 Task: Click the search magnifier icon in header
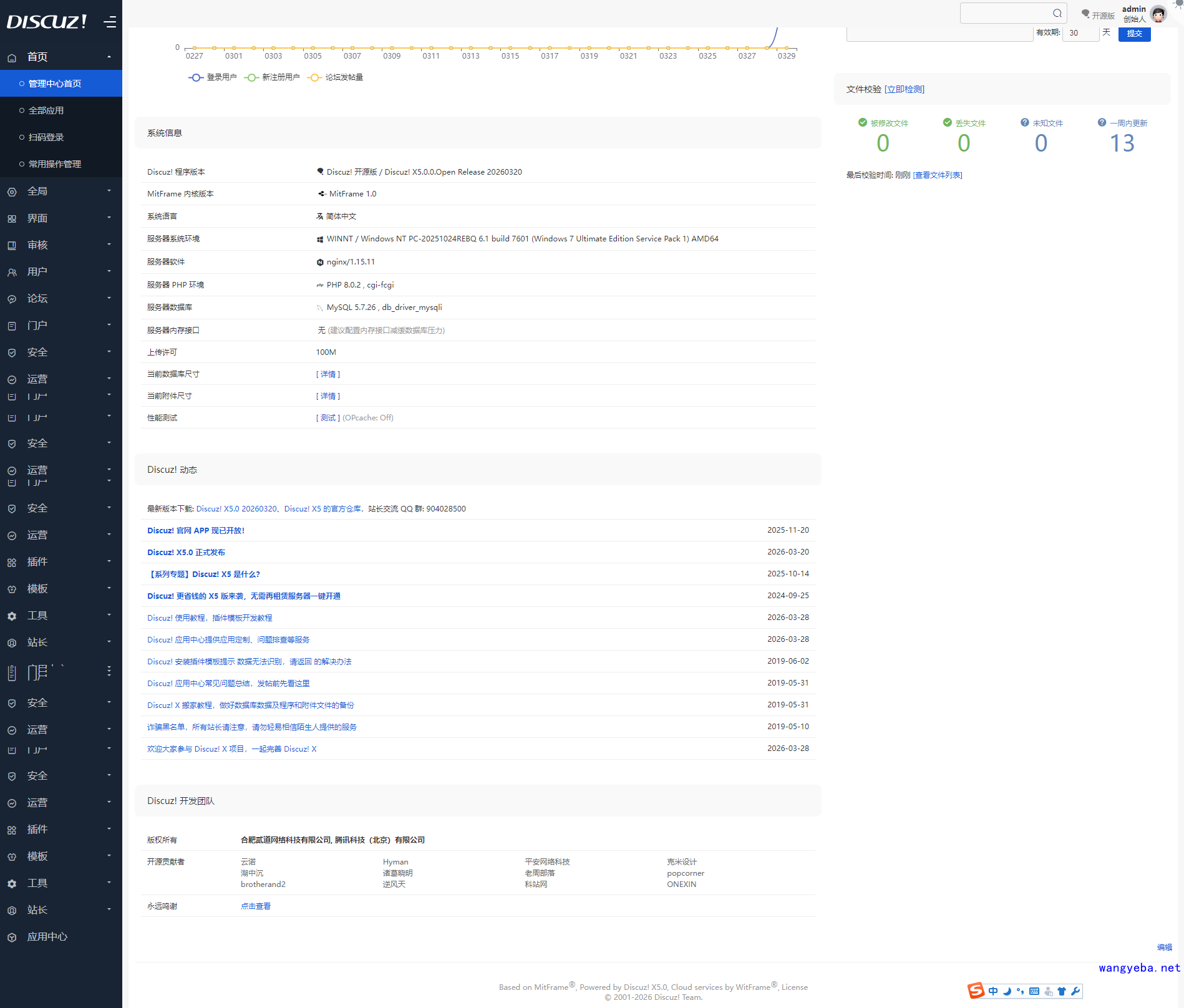pos(1057,13)
